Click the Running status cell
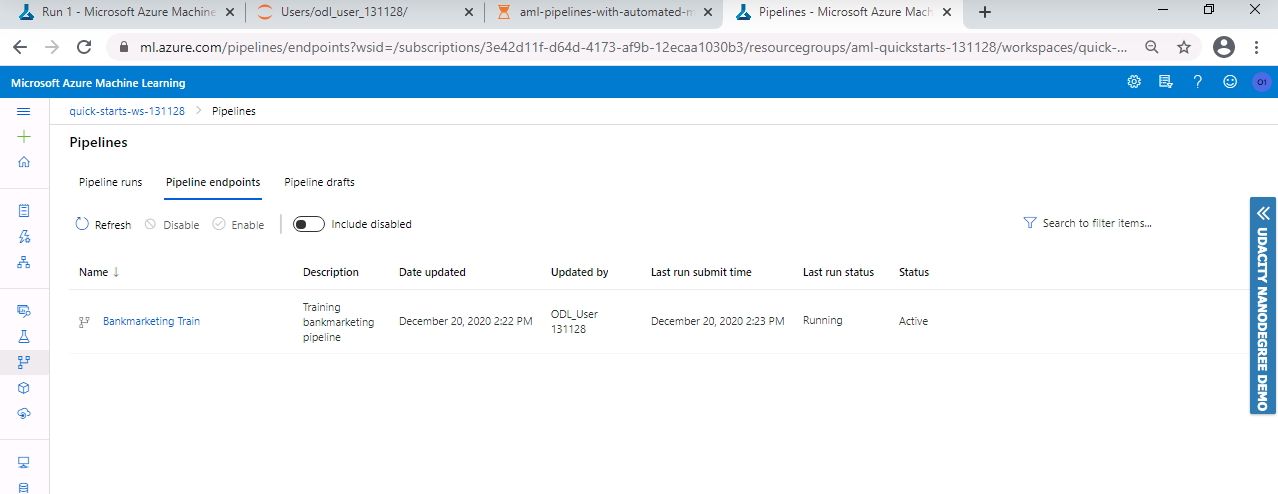Image resolution: width=1278 pixels, height=494 pixels. point(822,320)
